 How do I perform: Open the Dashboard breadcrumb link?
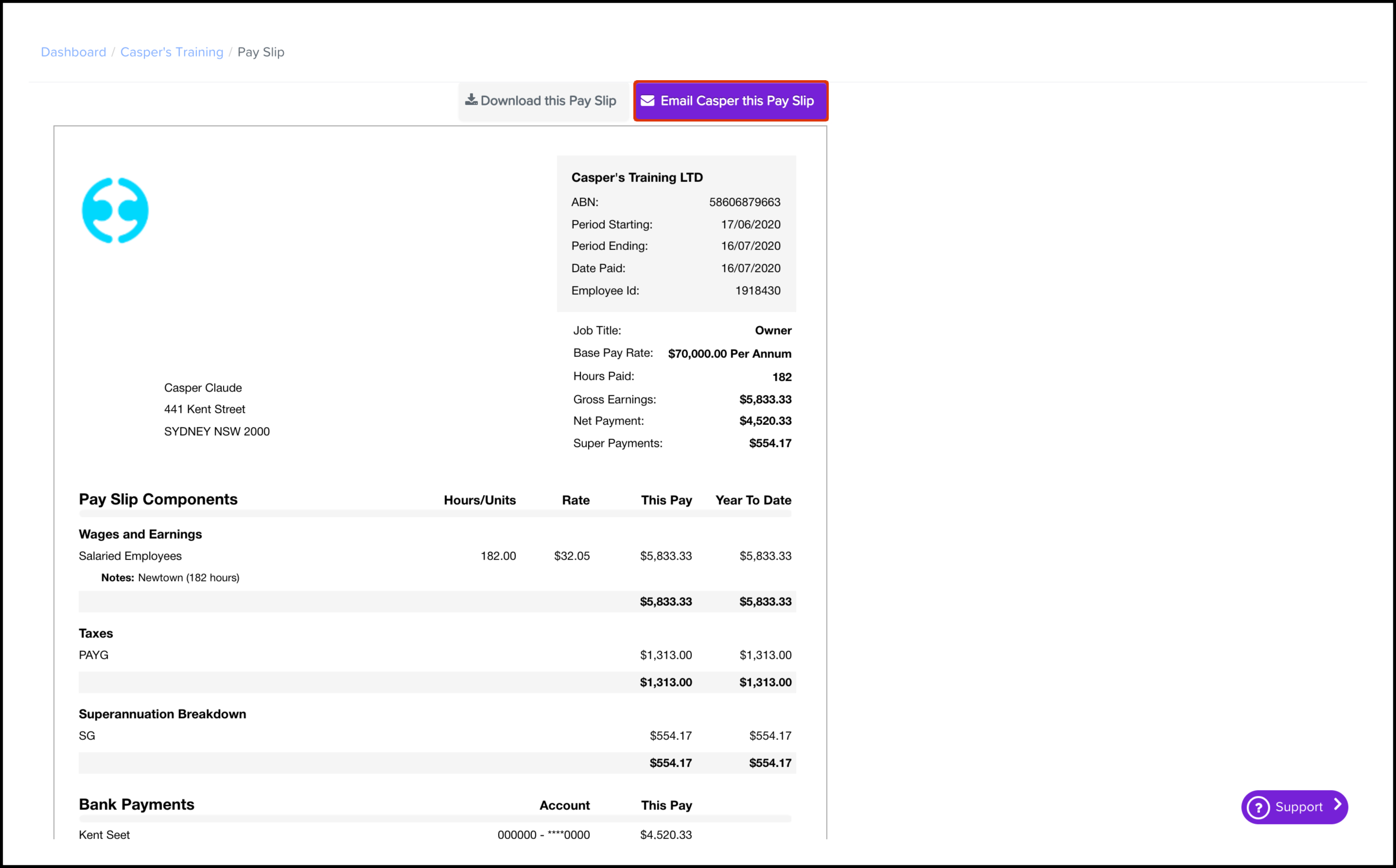(x=73, y=52)
